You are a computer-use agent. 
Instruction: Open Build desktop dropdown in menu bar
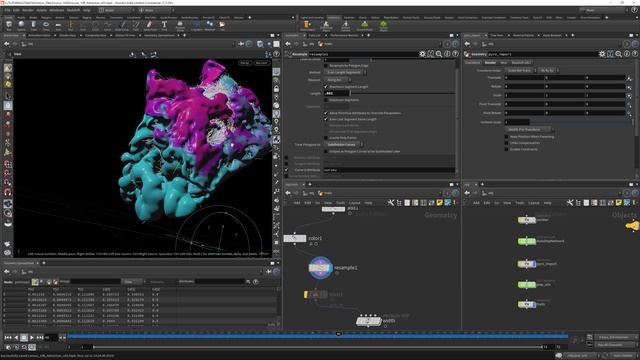115,10
